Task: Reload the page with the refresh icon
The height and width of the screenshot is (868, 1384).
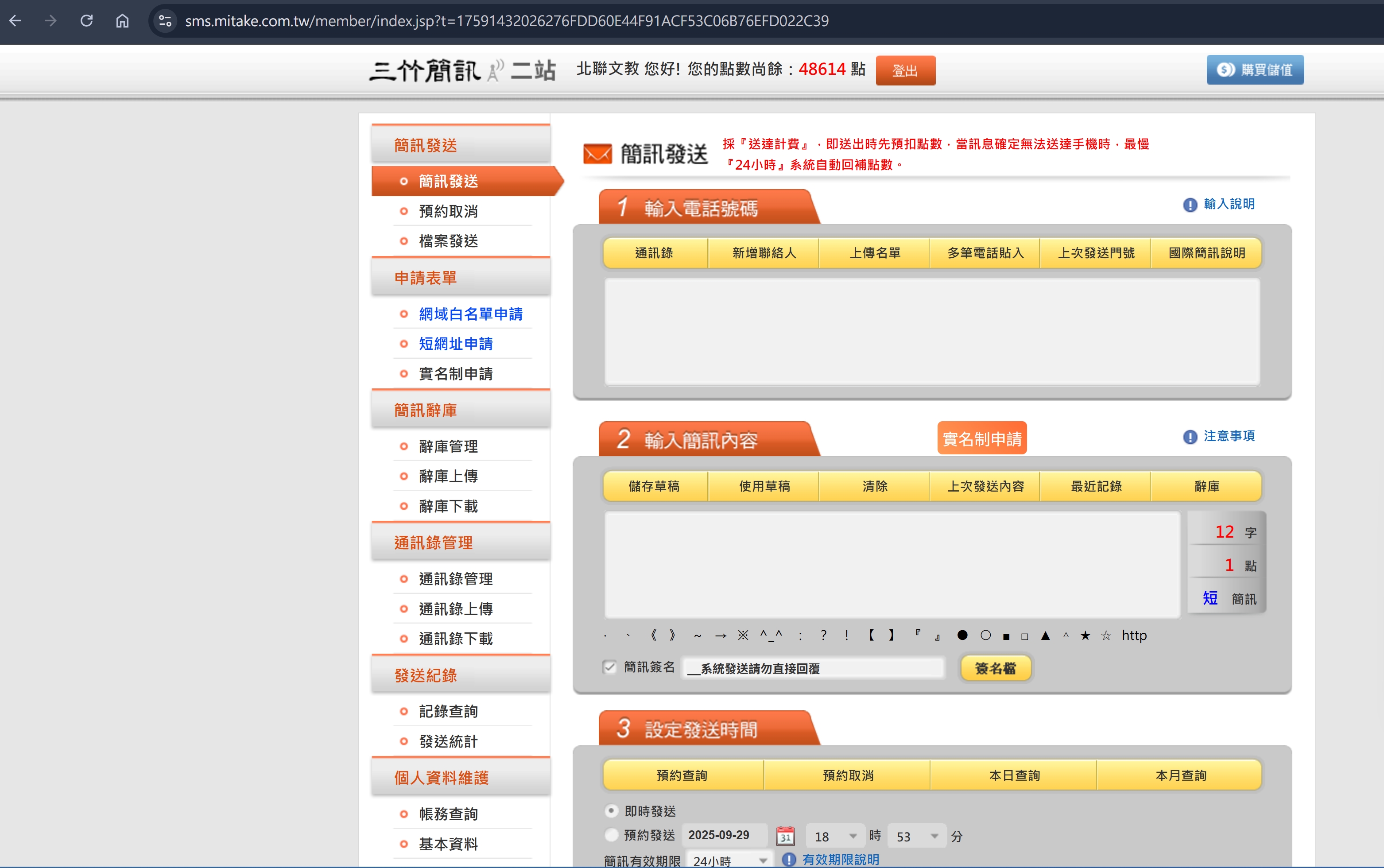Action: [87, 21]
